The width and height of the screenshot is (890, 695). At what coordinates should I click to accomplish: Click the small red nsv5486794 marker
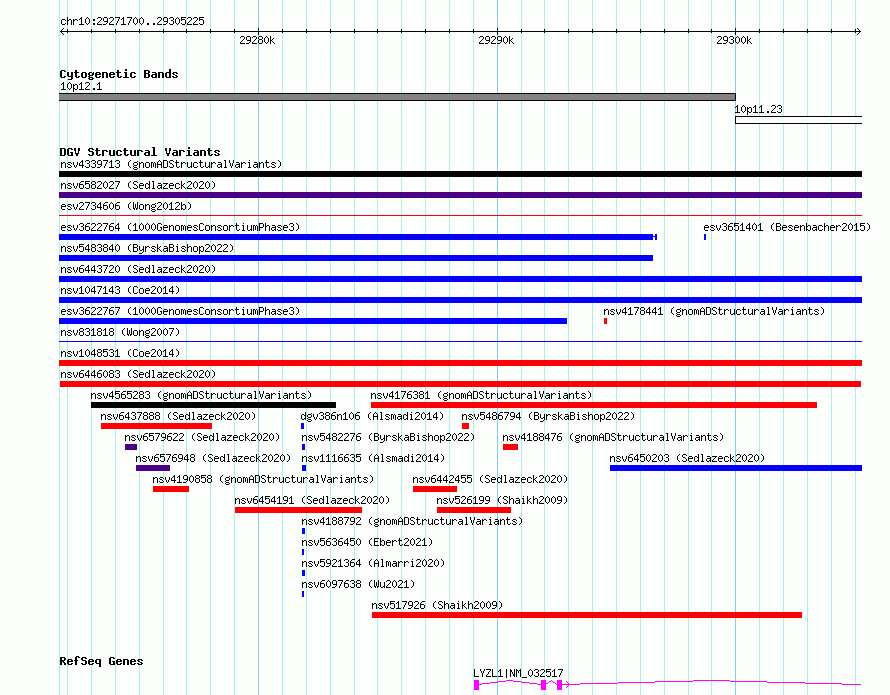pos(465,426)
